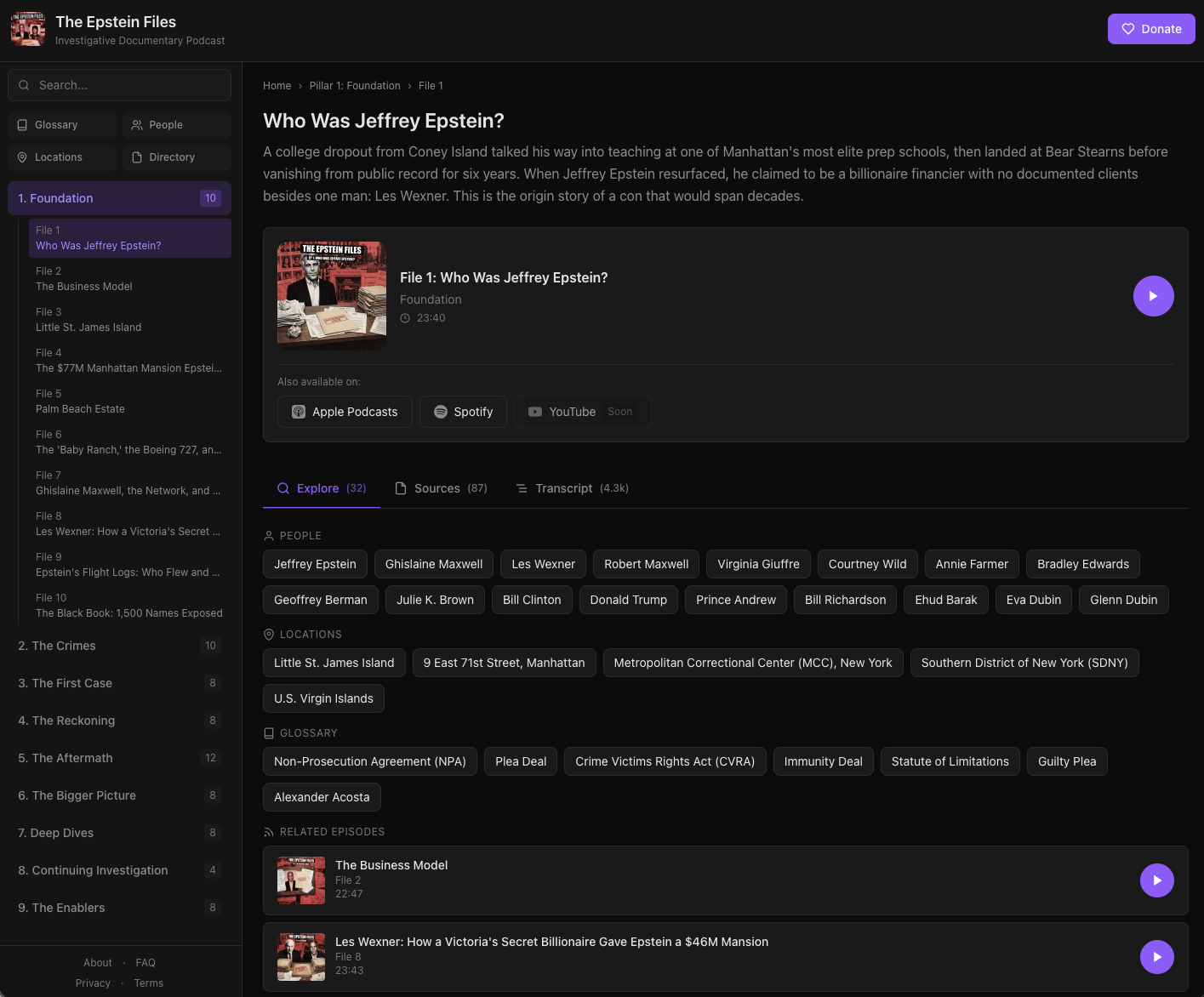Switch to the Transcript tab
This screenshot has height=997, width=1204.
[x=572, y=488]
